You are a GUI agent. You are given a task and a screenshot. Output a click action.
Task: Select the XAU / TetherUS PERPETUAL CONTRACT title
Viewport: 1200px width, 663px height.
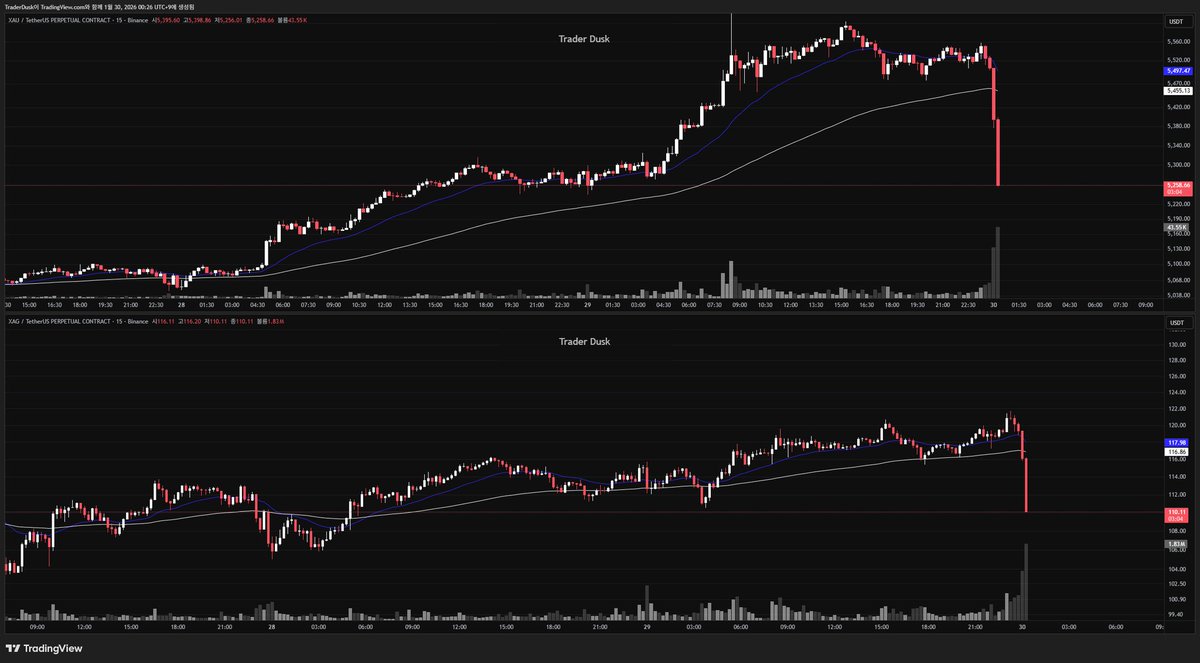pyautogui.click(x=58, y=21)
